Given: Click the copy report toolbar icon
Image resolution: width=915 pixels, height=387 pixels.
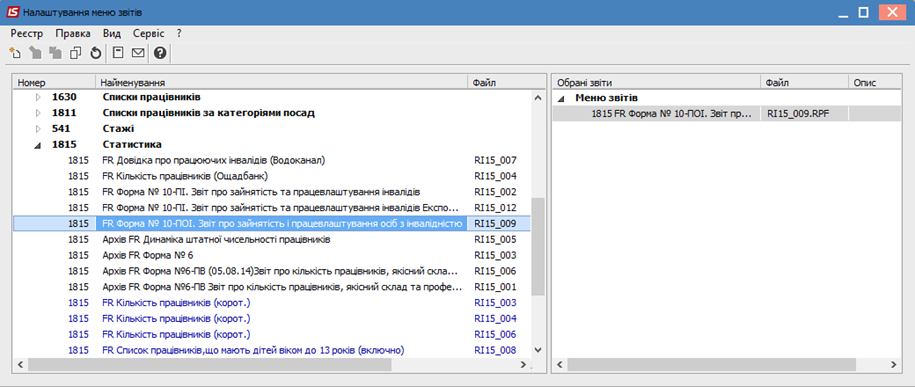Looking at the screenshot, I should point(75,53).
